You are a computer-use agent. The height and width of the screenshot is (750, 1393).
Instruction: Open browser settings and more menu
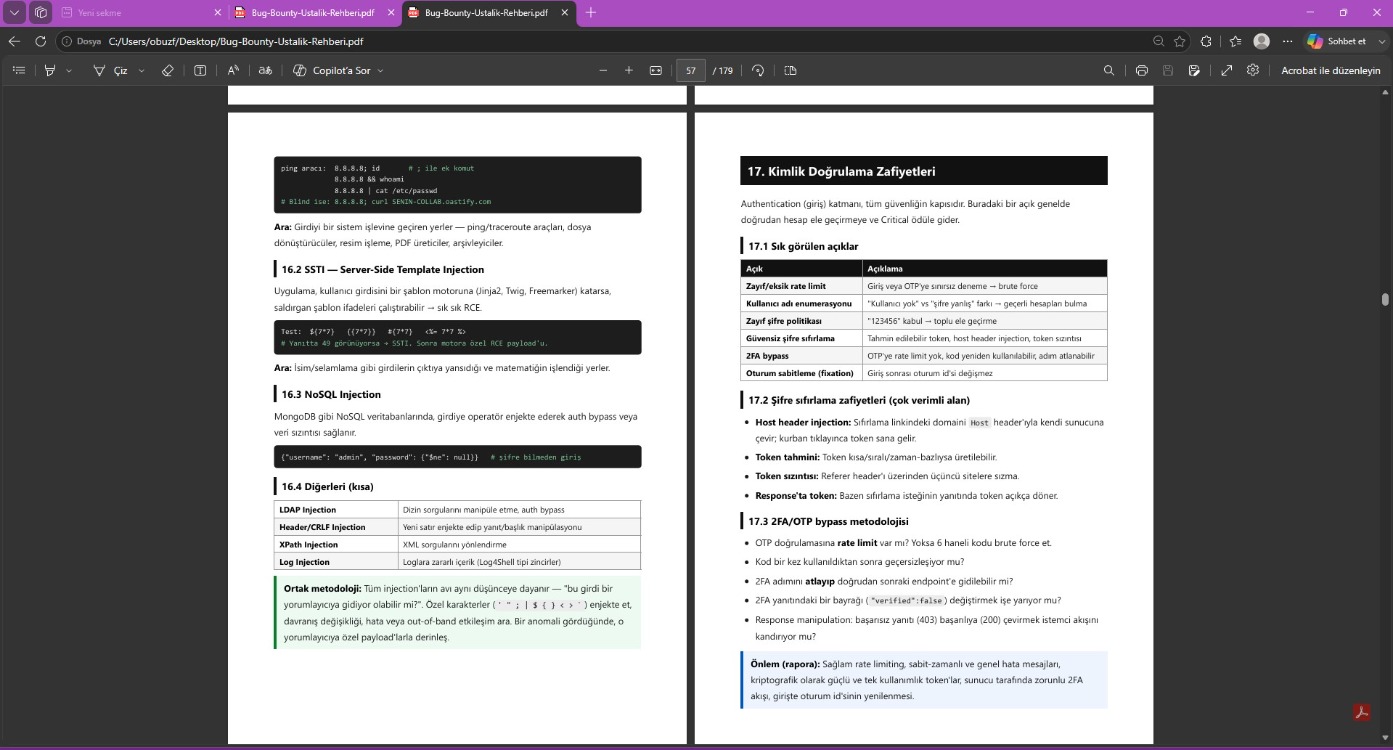1287,41
